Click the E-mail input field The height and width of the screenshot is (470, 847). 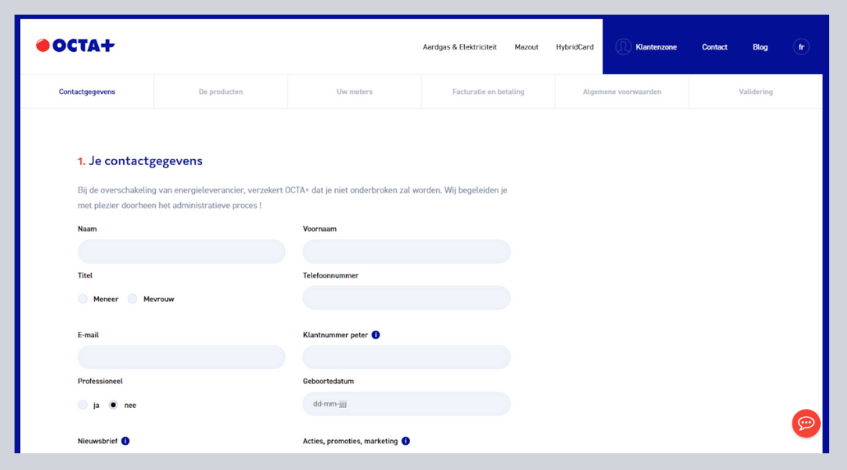click(x=181, y=357)
